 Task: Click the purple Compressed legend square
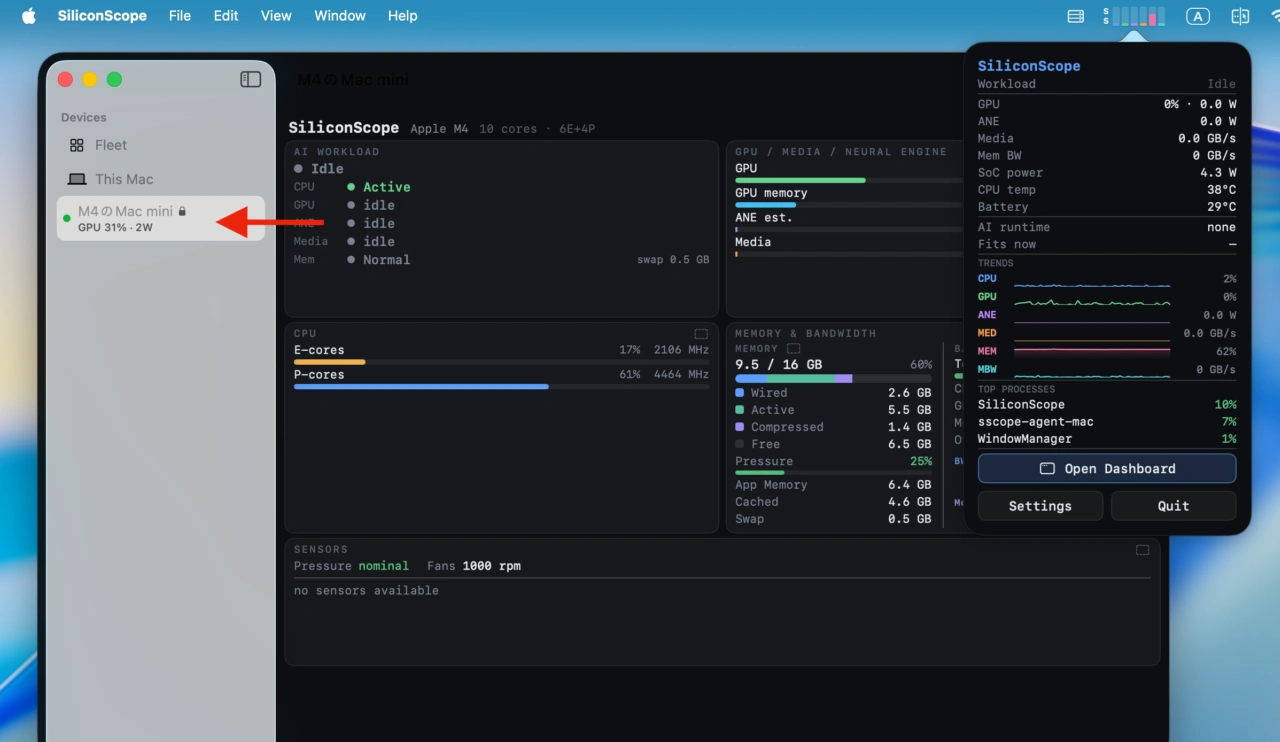pyautogui.click(x=740, y=427)
